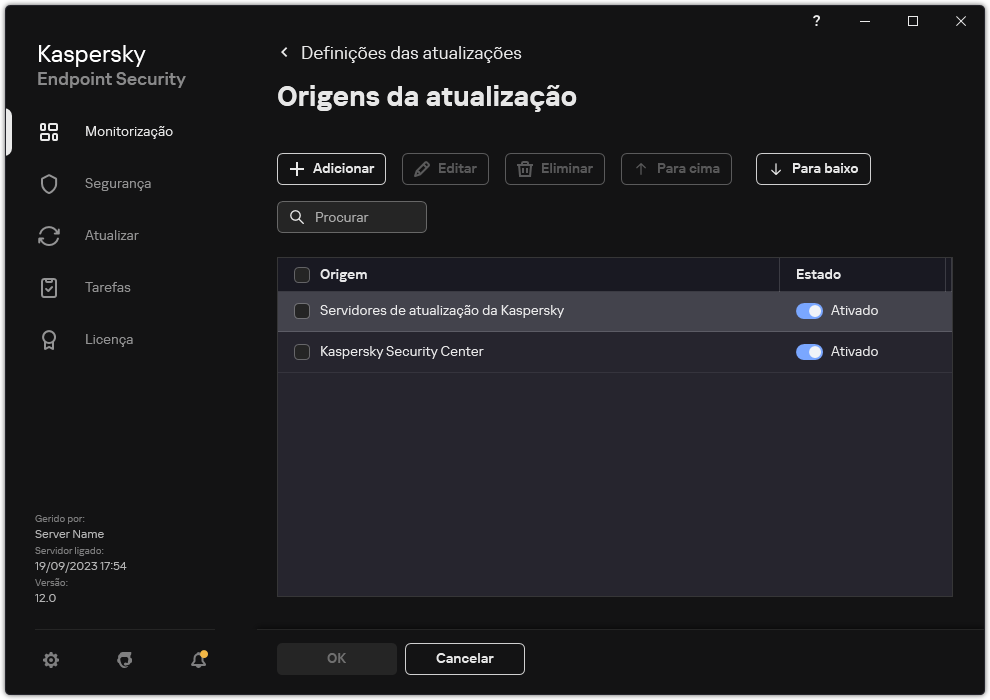This screenshot has width=990, height=700.
Task: Click inside the Procurar search field
Action: point(360,217)
